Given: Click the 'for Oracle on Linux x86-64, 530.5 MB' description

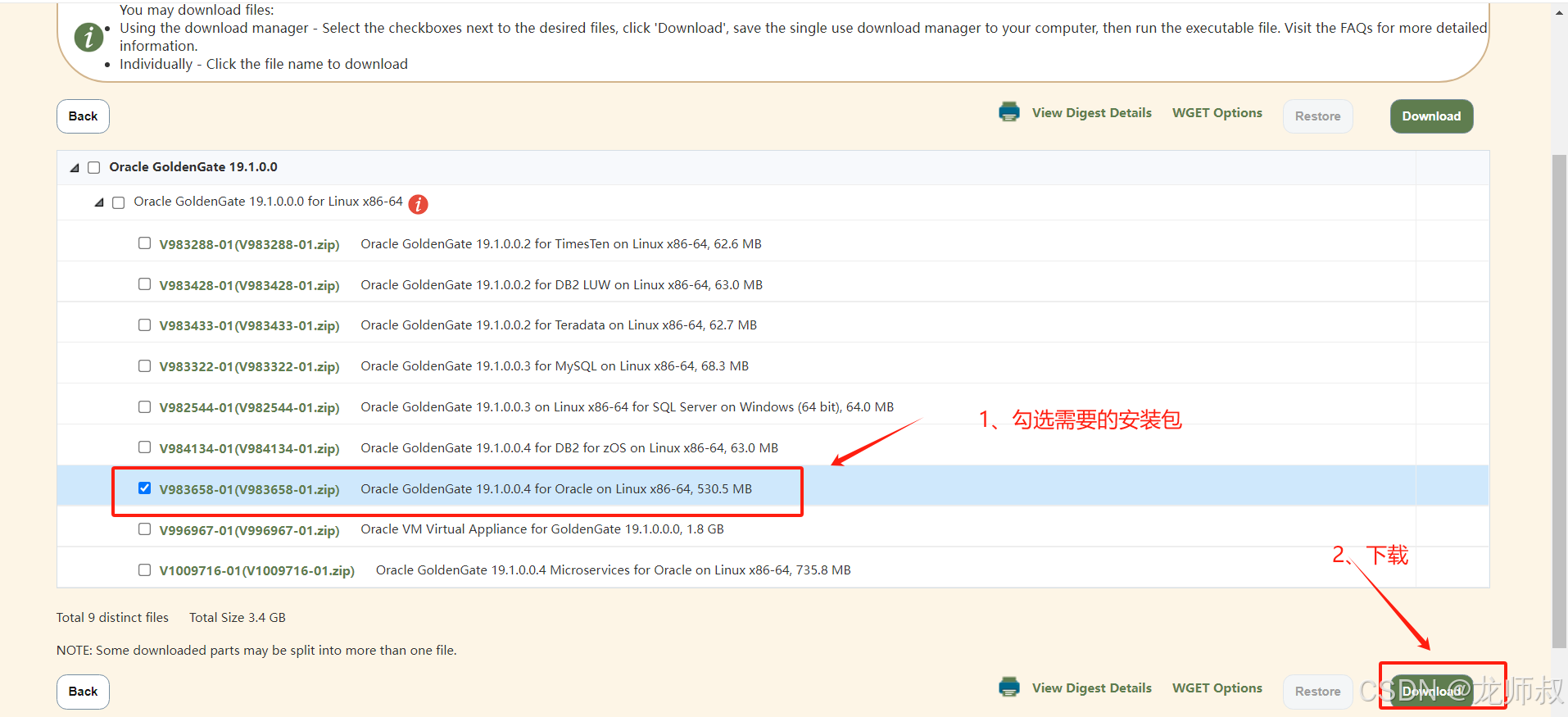Looking at the screenshot, I should coord(556,489).
